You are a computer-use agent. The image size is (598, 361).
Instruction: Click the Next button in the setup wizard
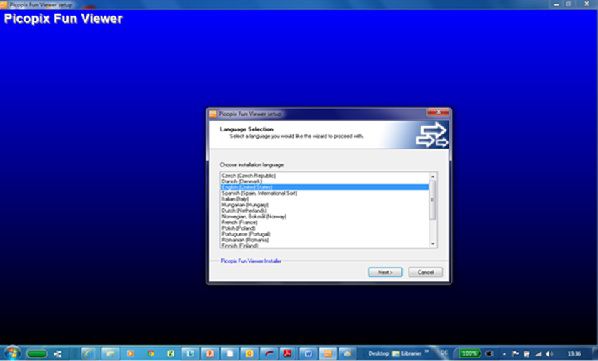tap(385, 272)
